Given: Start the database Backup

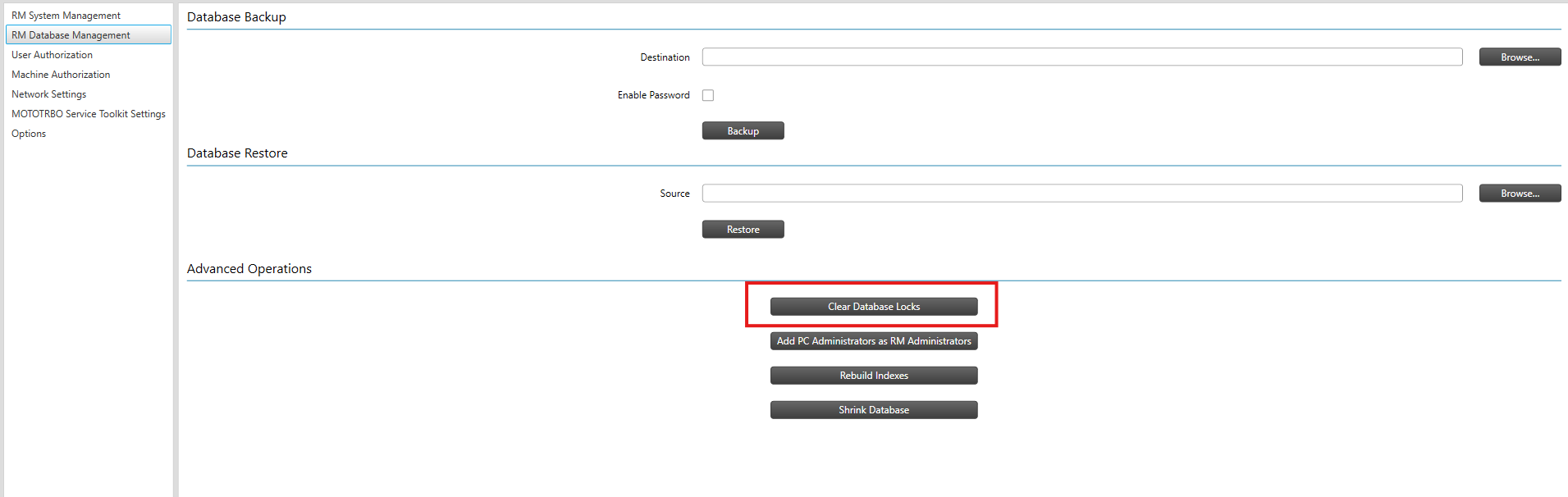Looking at the screenshot, I should (743, 130).
